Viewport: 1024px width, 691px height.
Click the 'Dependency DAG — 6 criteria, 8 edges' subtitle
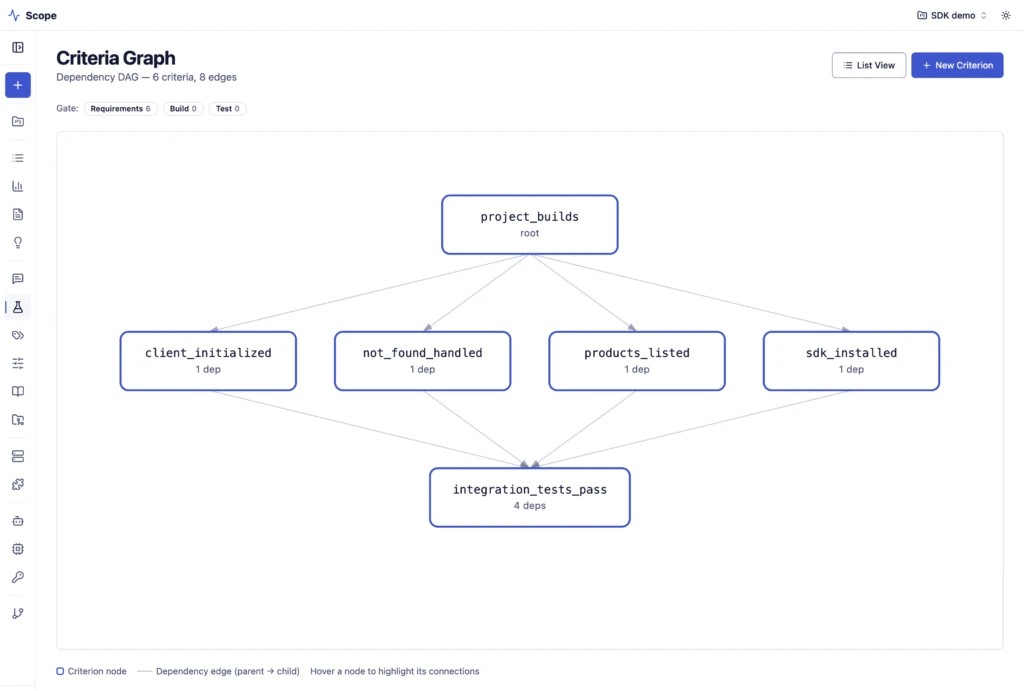click(146, 77)
